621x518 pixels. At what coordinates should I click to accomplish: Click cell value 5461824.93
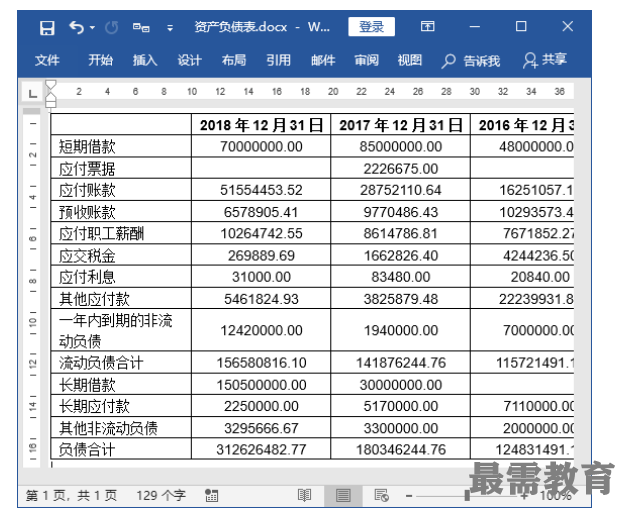click(x=261, y=299)
